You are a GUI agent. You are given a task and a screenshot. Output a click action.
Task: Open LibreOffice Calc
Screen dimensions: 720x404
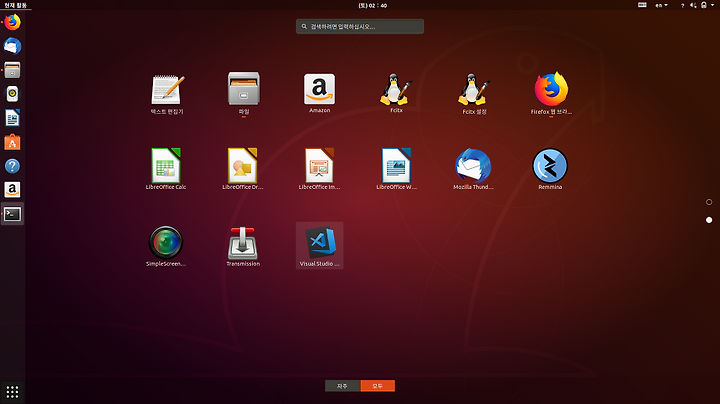click(x=166, y=169)
